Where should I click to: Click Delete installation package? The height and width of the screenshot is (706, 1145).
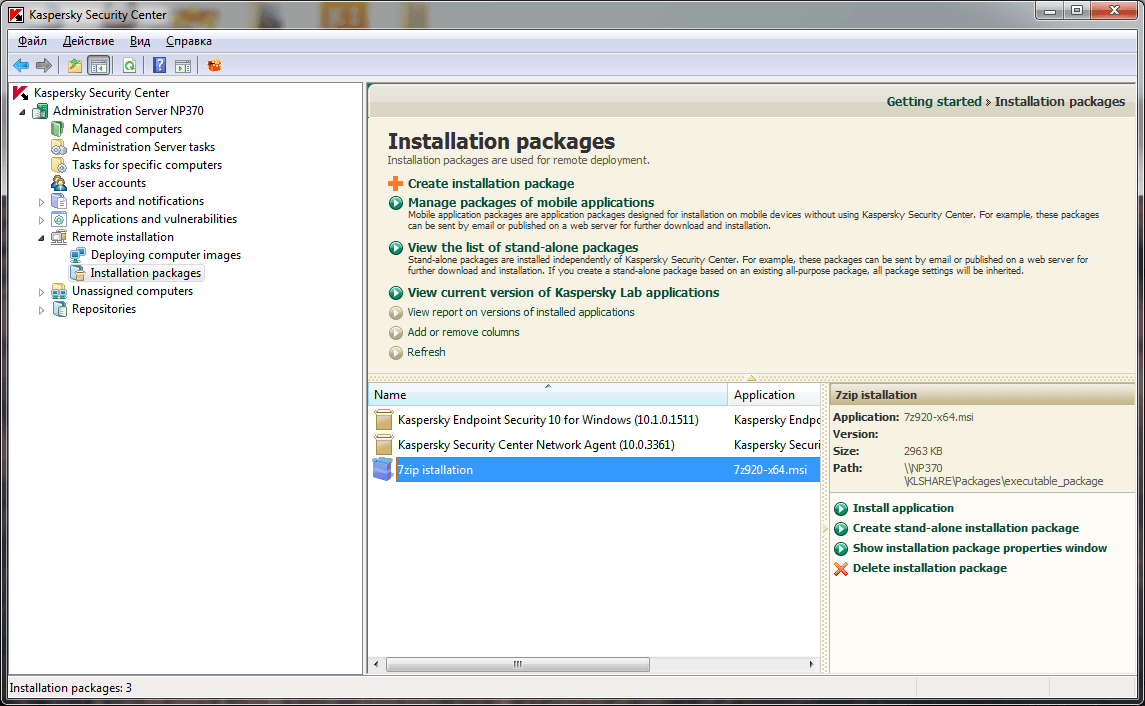pos(930,568)
